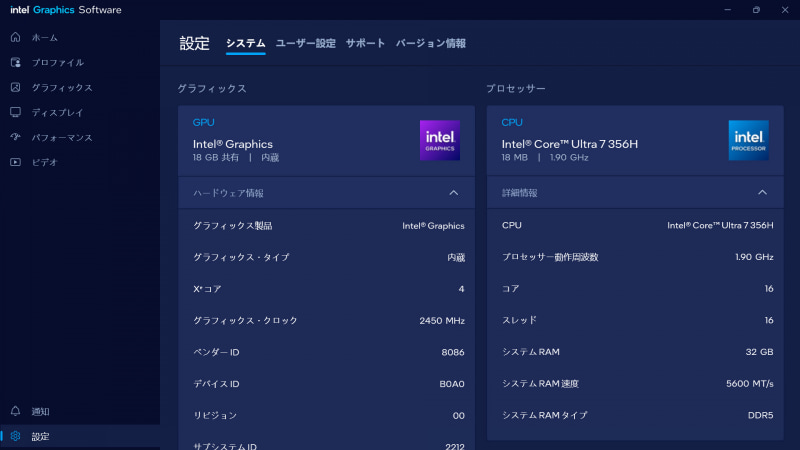Click Intel Core Ultra 7 356H card title
The image size is (800, 450).
click(x=569, y=144)
